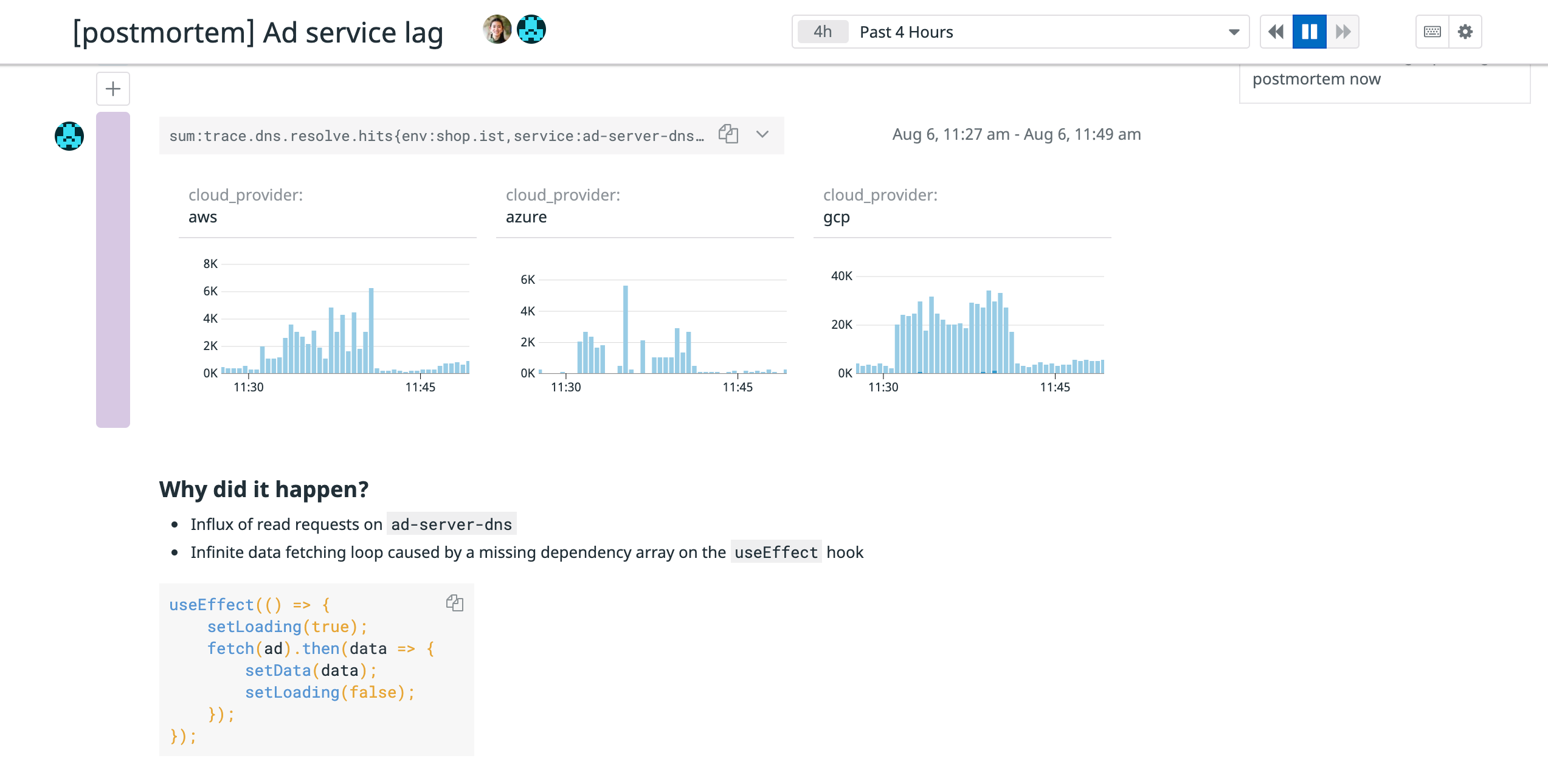
Task: Copy the useEffect code snippet
Action: [x=455, y=603]
